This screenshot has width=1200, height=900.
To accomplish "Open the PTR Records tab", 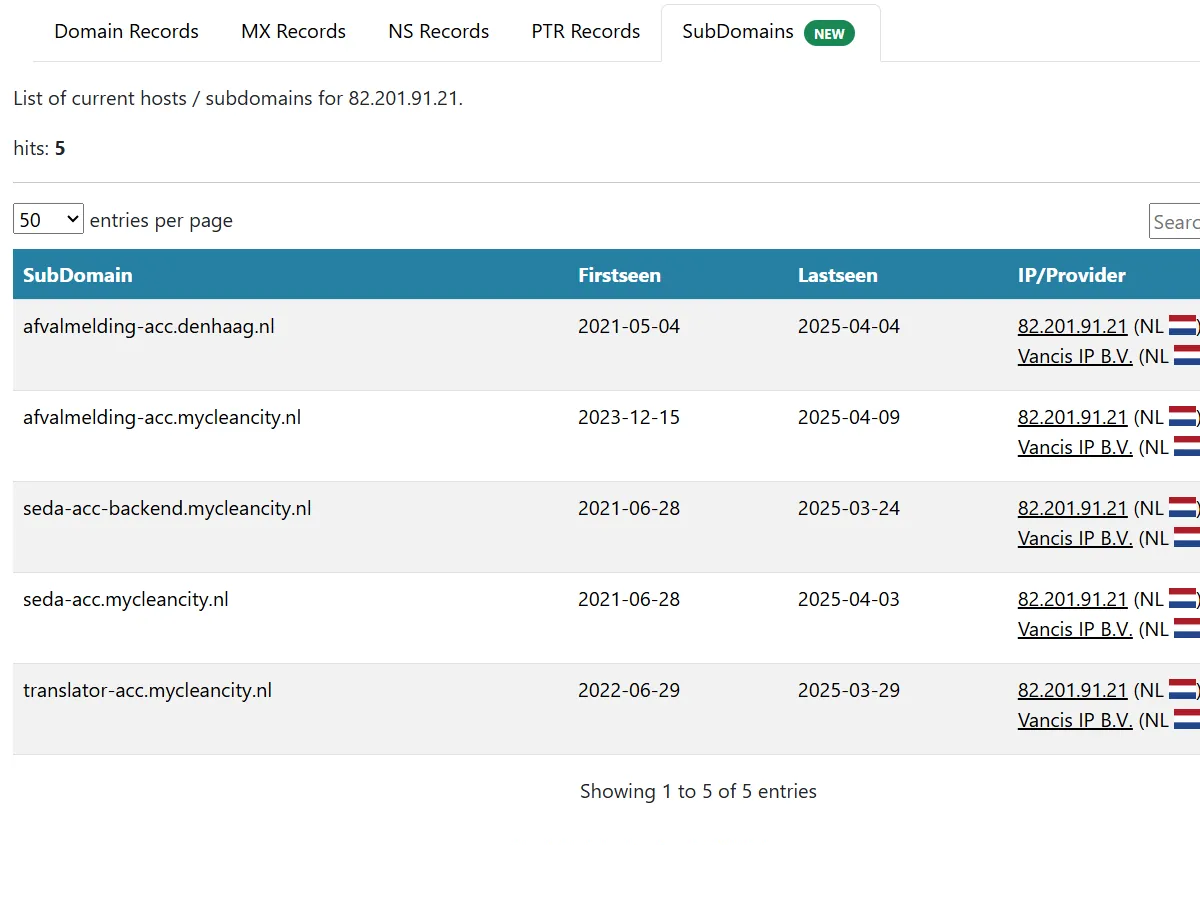I will 585,32.
